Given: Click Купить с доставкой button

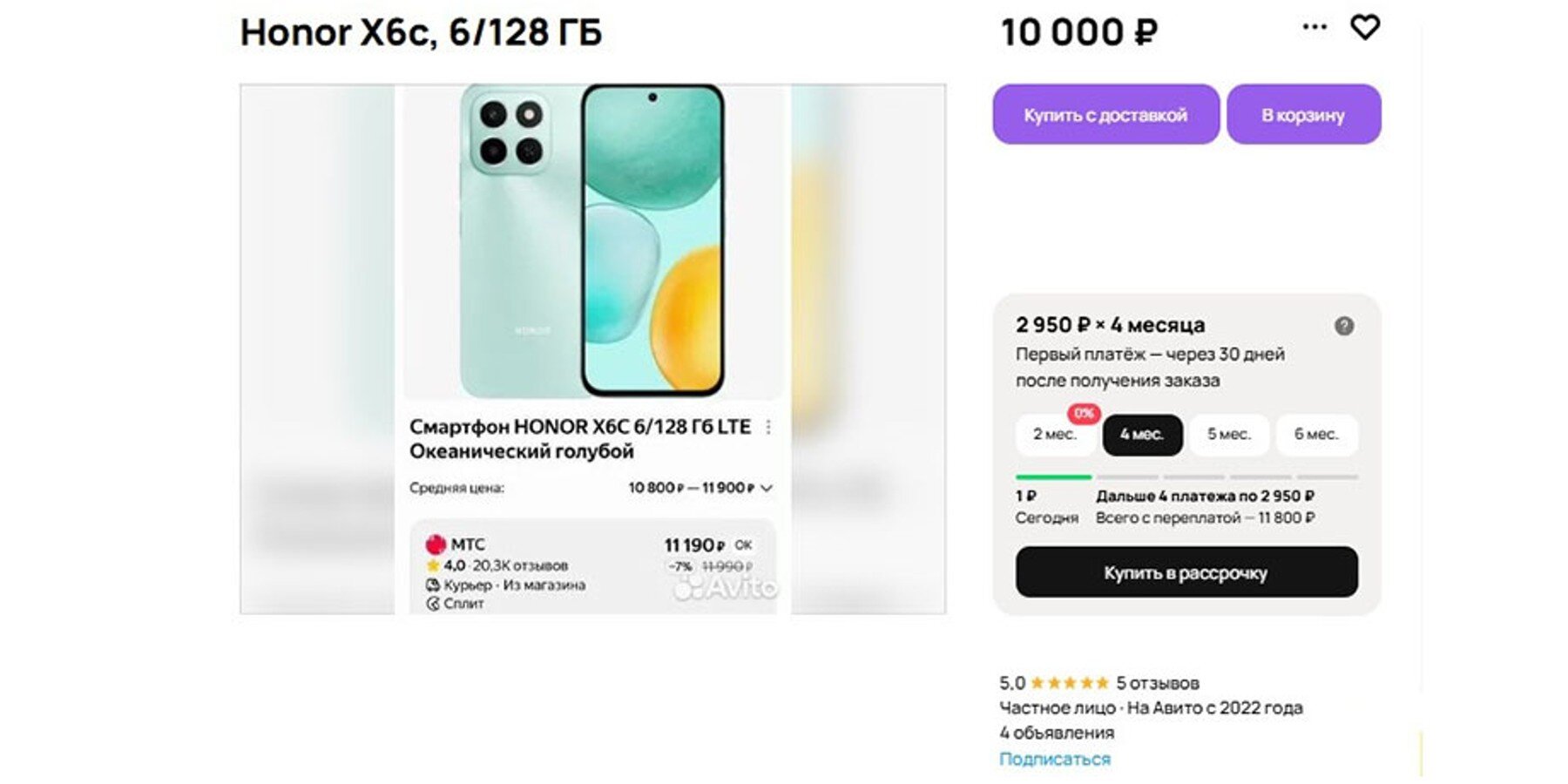Looking at the screenshot, I should [1105, 115].
